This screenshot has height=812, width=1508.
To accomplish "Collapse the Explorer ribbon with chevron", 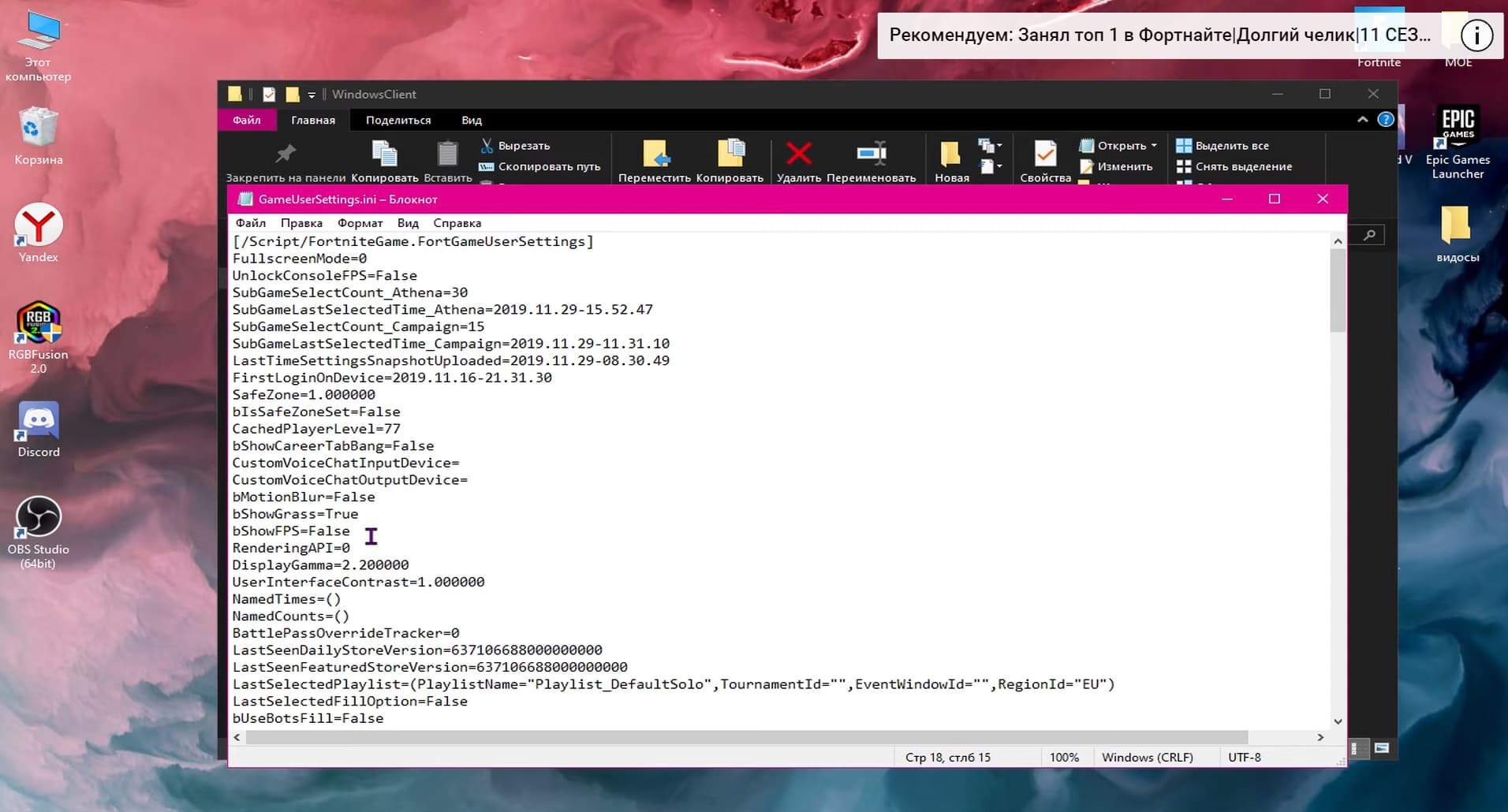I will [1362, 120].
